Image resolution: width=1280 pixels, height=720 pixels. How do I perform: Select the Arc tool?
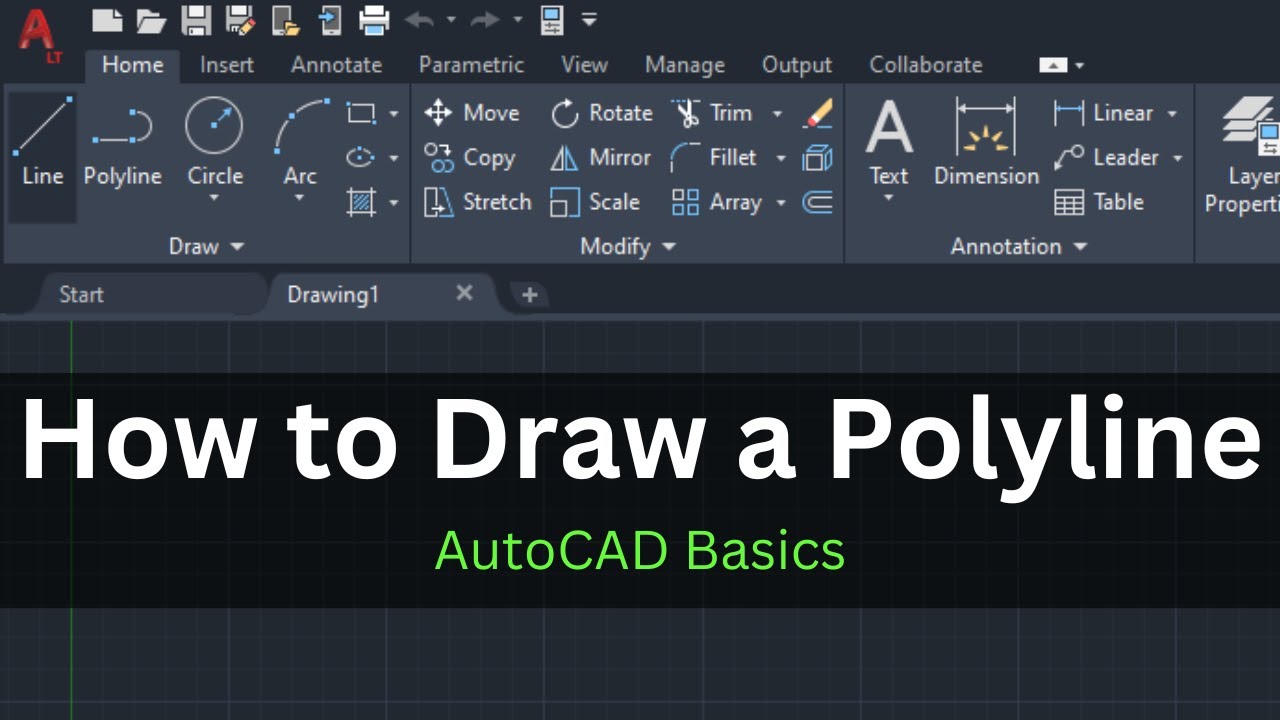click(x=300, y=142)
